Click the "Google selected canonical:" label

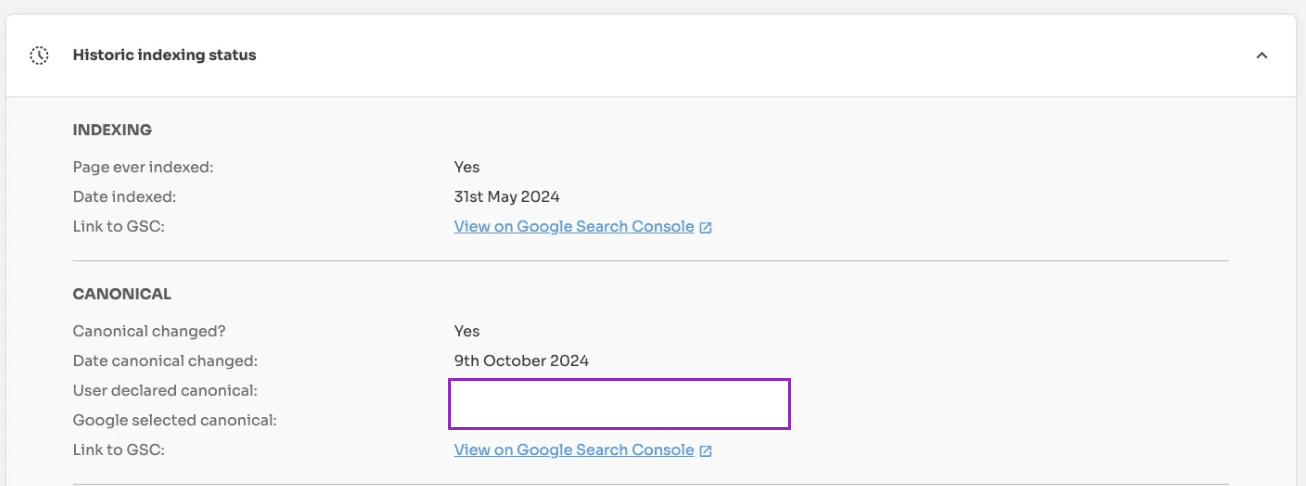(x=174, y=420)
